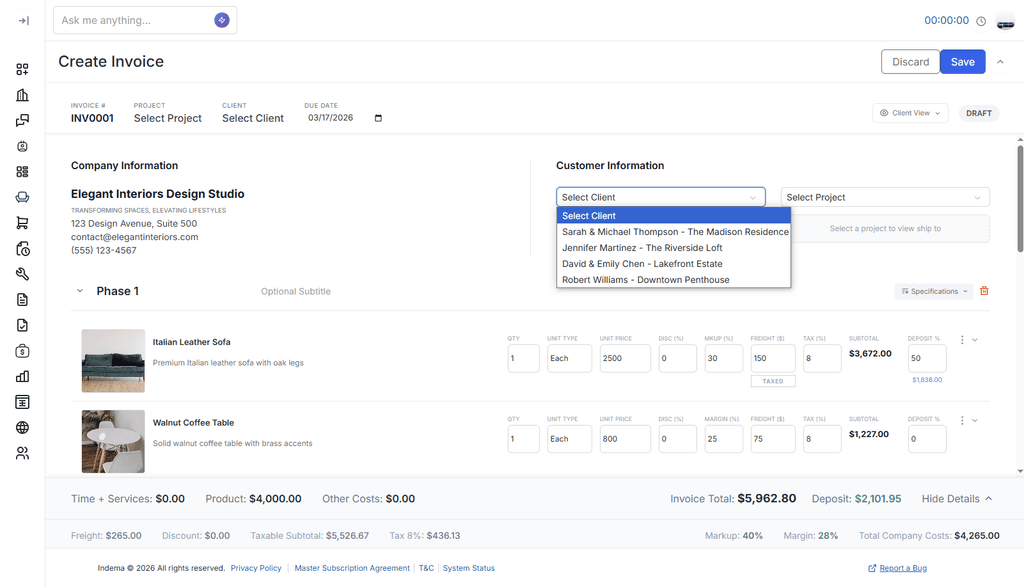Open the bar chart reports sidebar icon

(x=23, y=375)
